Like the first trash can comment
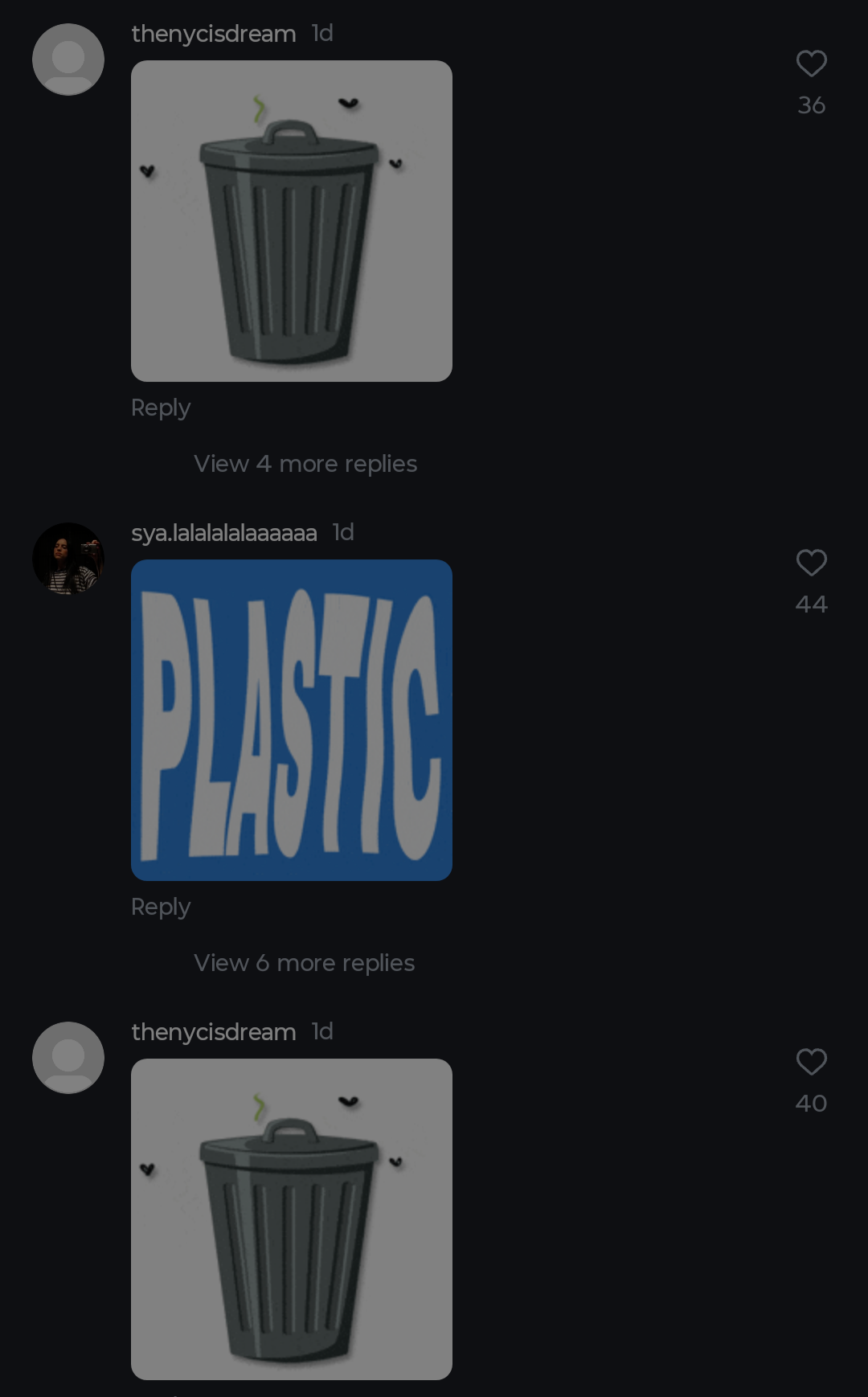 coord(811,63)
